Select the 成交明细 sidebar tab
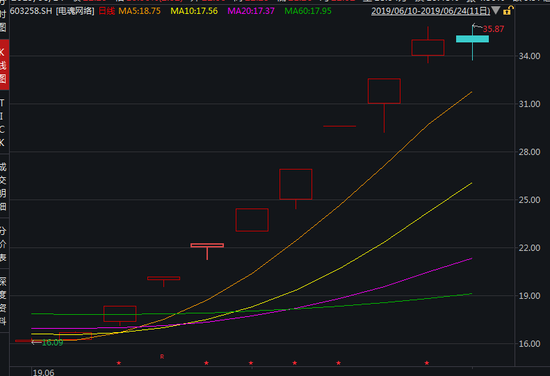The image size is (550, 376). 4,186
